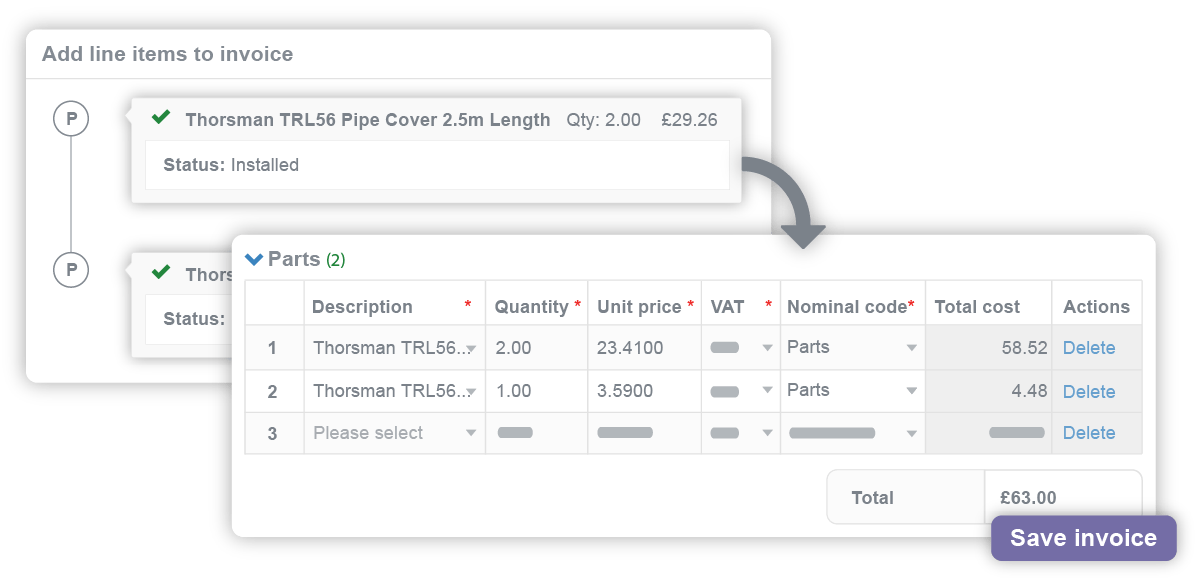Open the Description dropdown for row 1
Viewport: 1200px width, 586px height.
coord(393,347)
